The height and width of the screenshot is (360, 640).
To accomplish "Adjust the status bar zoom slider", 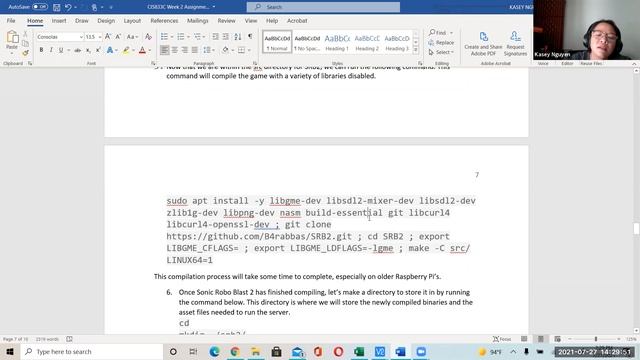I will [596, 339].
